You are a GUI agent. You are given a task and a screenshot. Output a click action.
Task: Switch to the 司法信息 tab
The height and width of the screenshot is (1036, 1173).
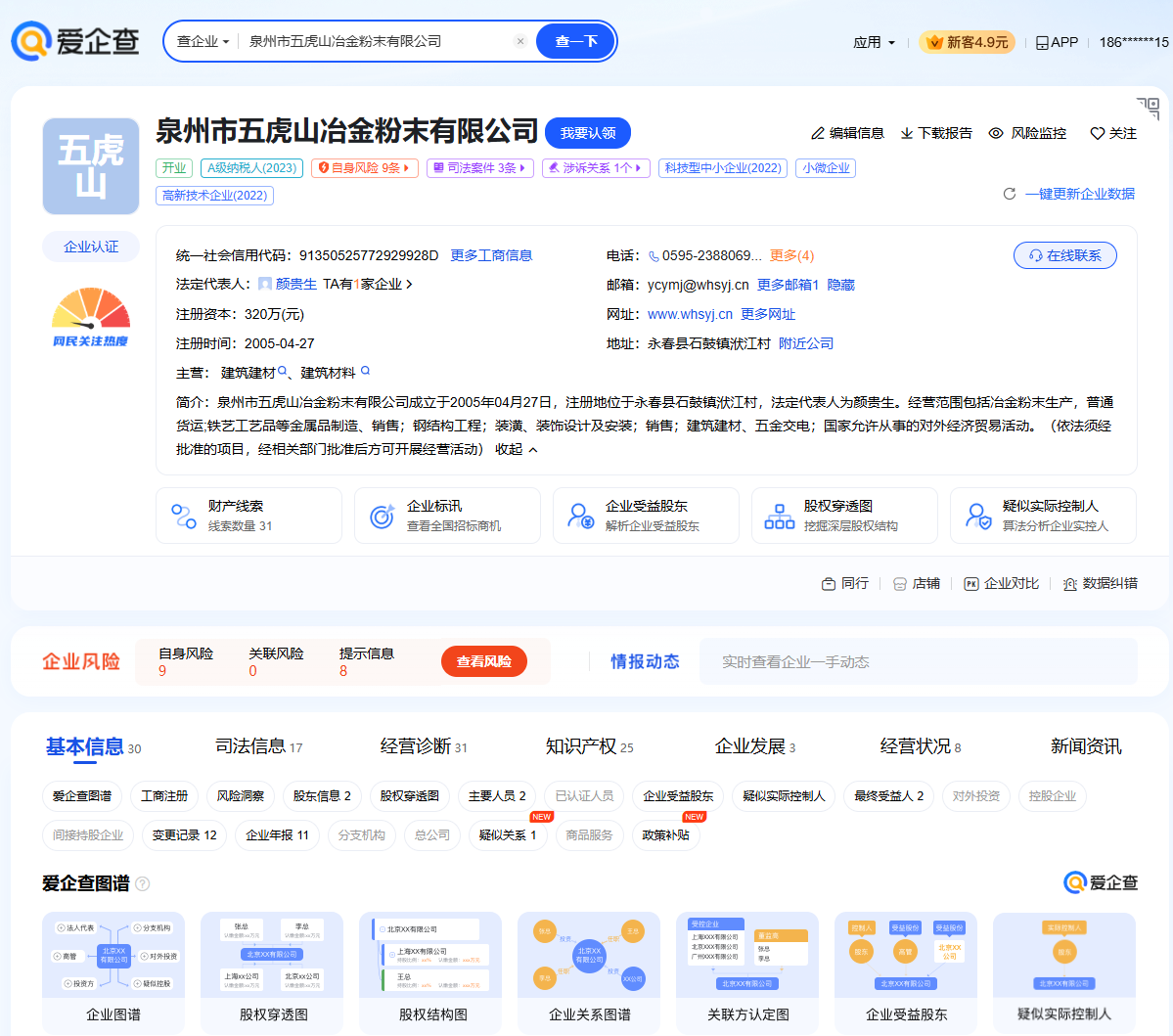(x=259, y=746)
